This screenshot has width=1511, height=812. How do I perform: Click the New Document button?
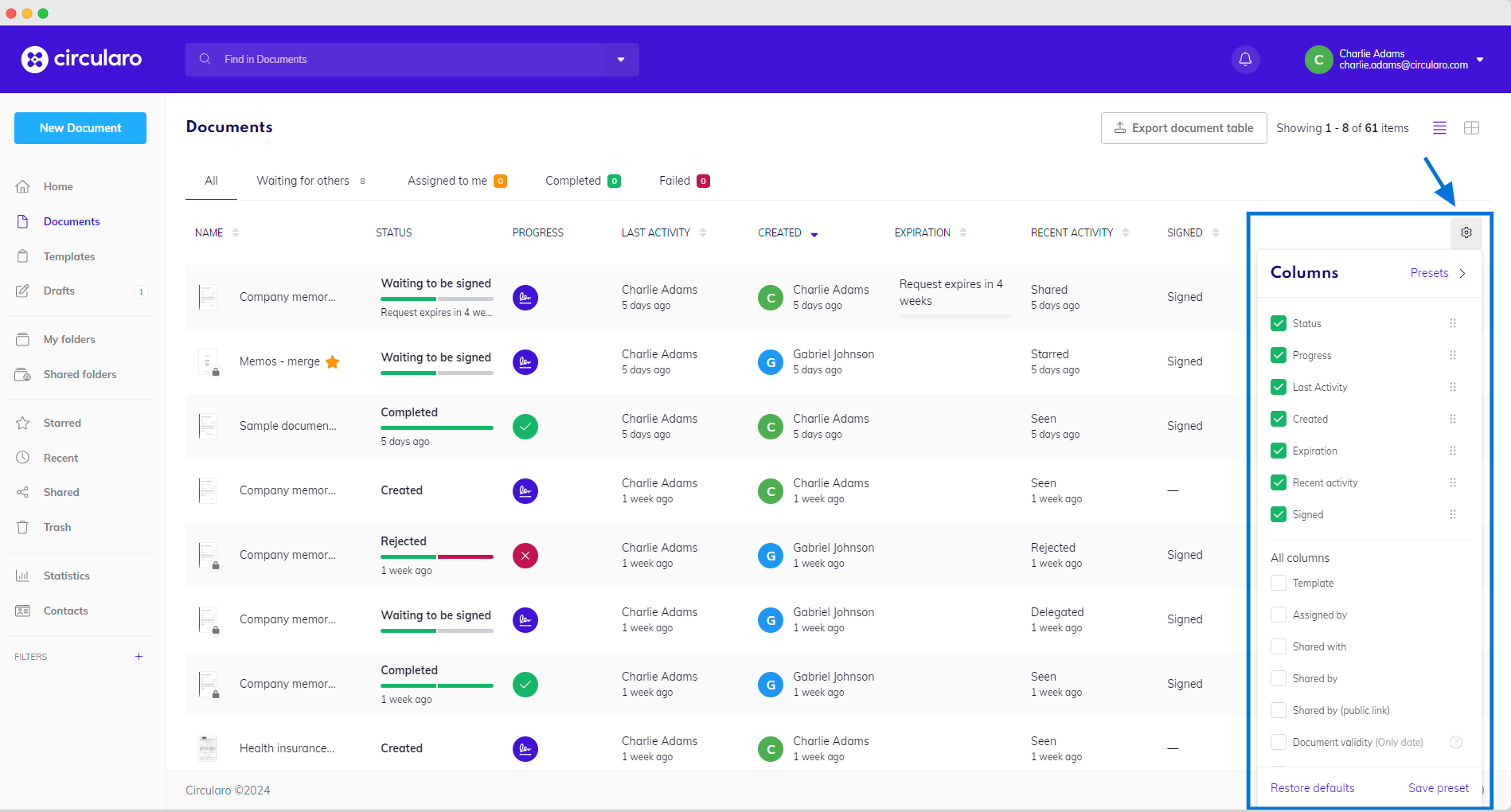click(x=80, y=128)
